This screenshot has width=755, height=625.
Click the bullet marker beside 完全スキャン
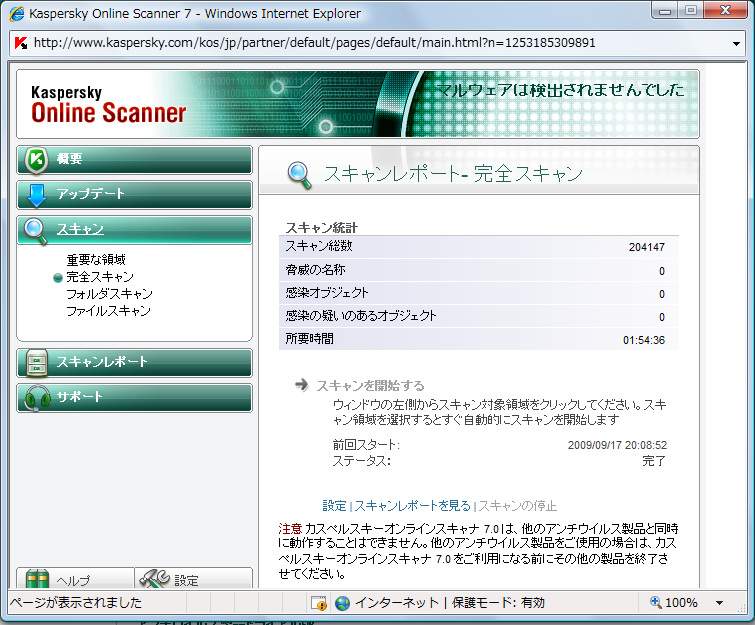[58, 277]
